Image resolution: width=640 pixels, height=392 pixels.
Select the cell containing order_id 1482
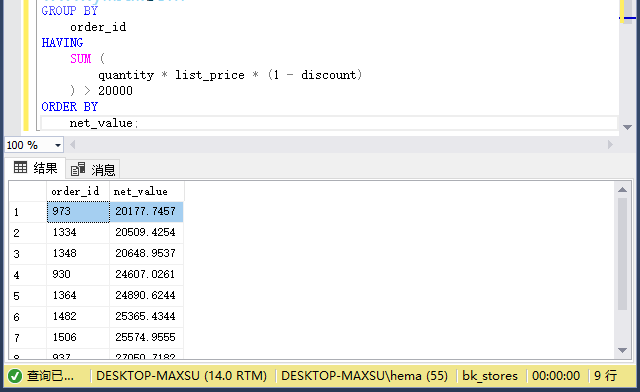78,317
